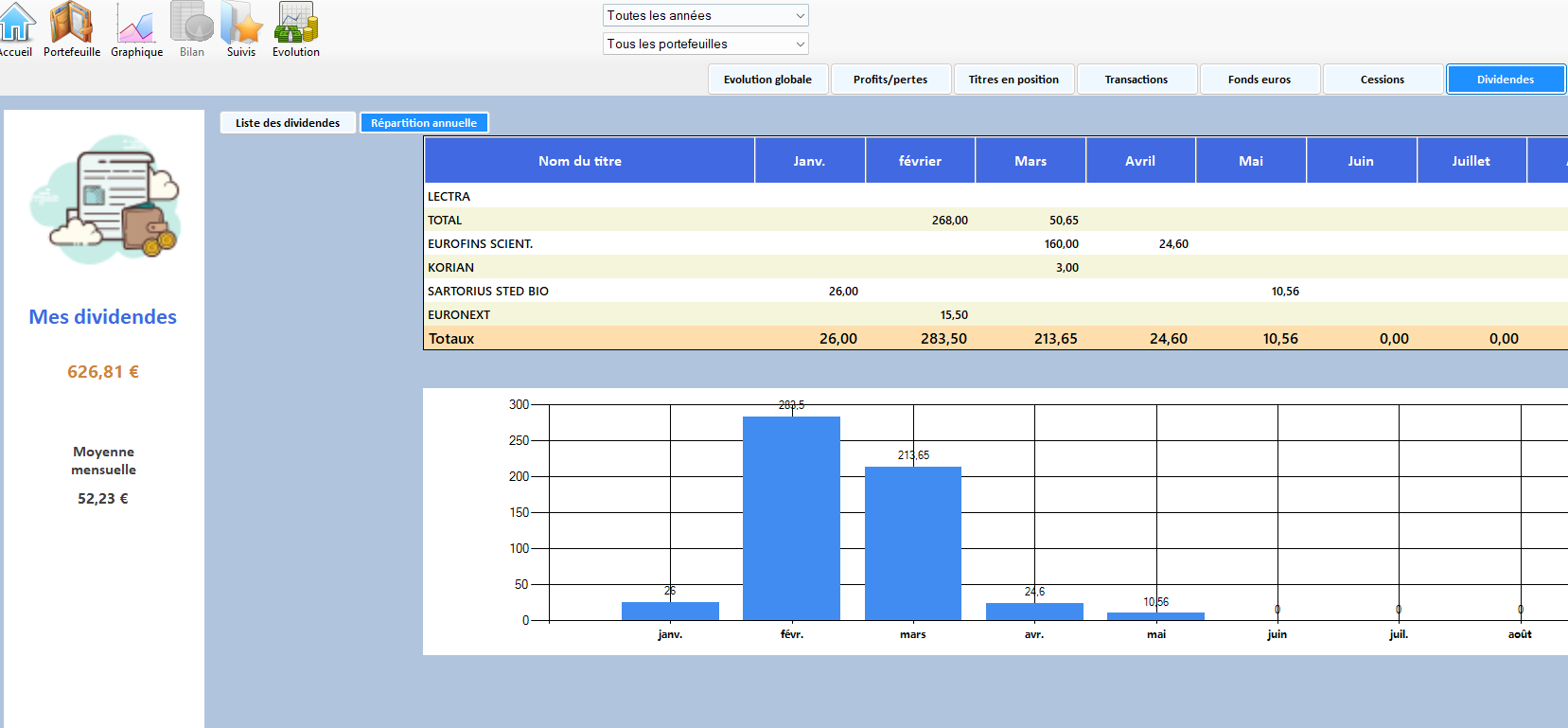Open the Bilan pie-chart icon
The width and height of the screenshot is (1568, 728).
coord(192,29)
